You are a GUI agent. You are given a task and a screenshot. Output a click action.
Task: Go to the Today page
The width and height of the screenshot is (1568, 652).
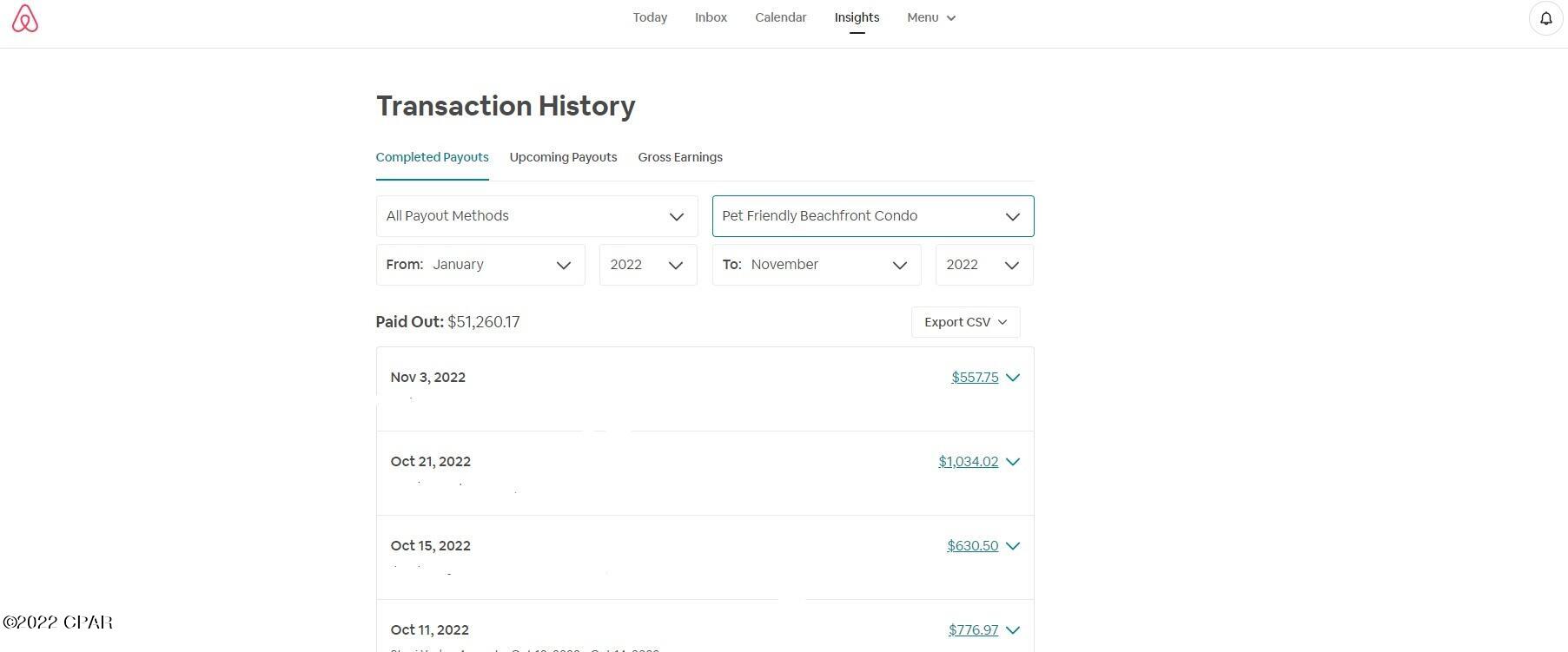point(650,17)
